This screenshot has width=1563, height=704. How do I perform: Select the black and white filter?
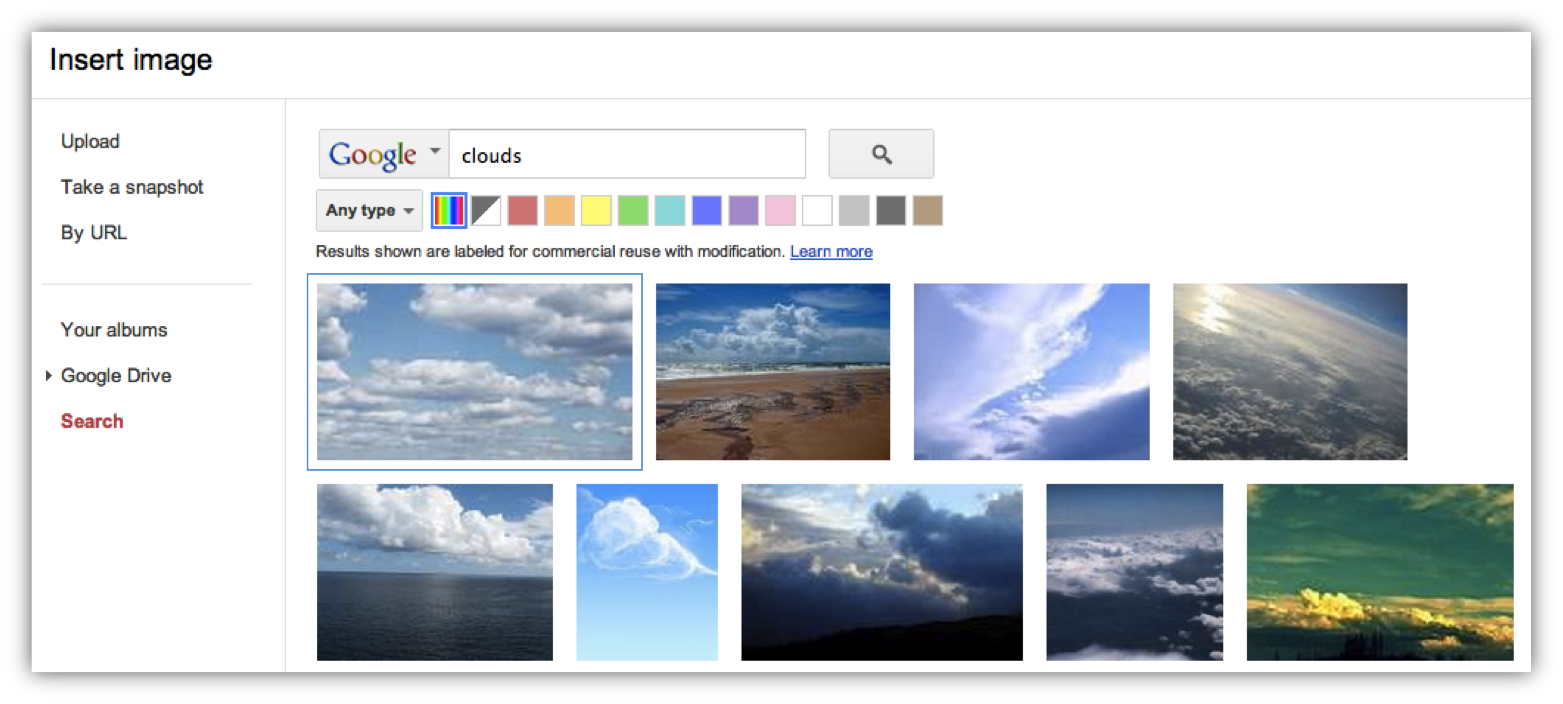pos(486,210)
